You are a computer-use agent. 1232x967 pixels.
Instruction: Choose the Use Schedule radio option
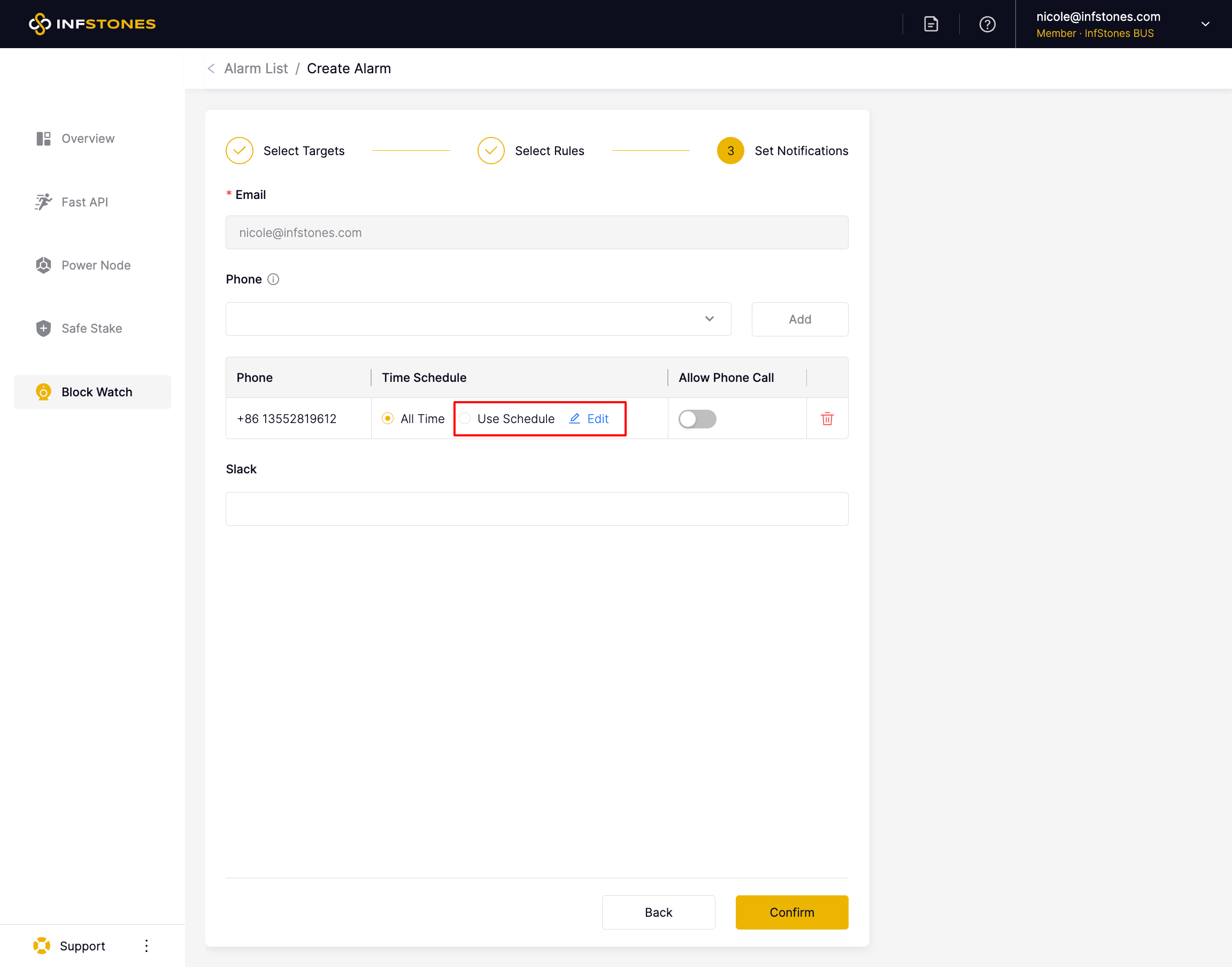(465, 418)
